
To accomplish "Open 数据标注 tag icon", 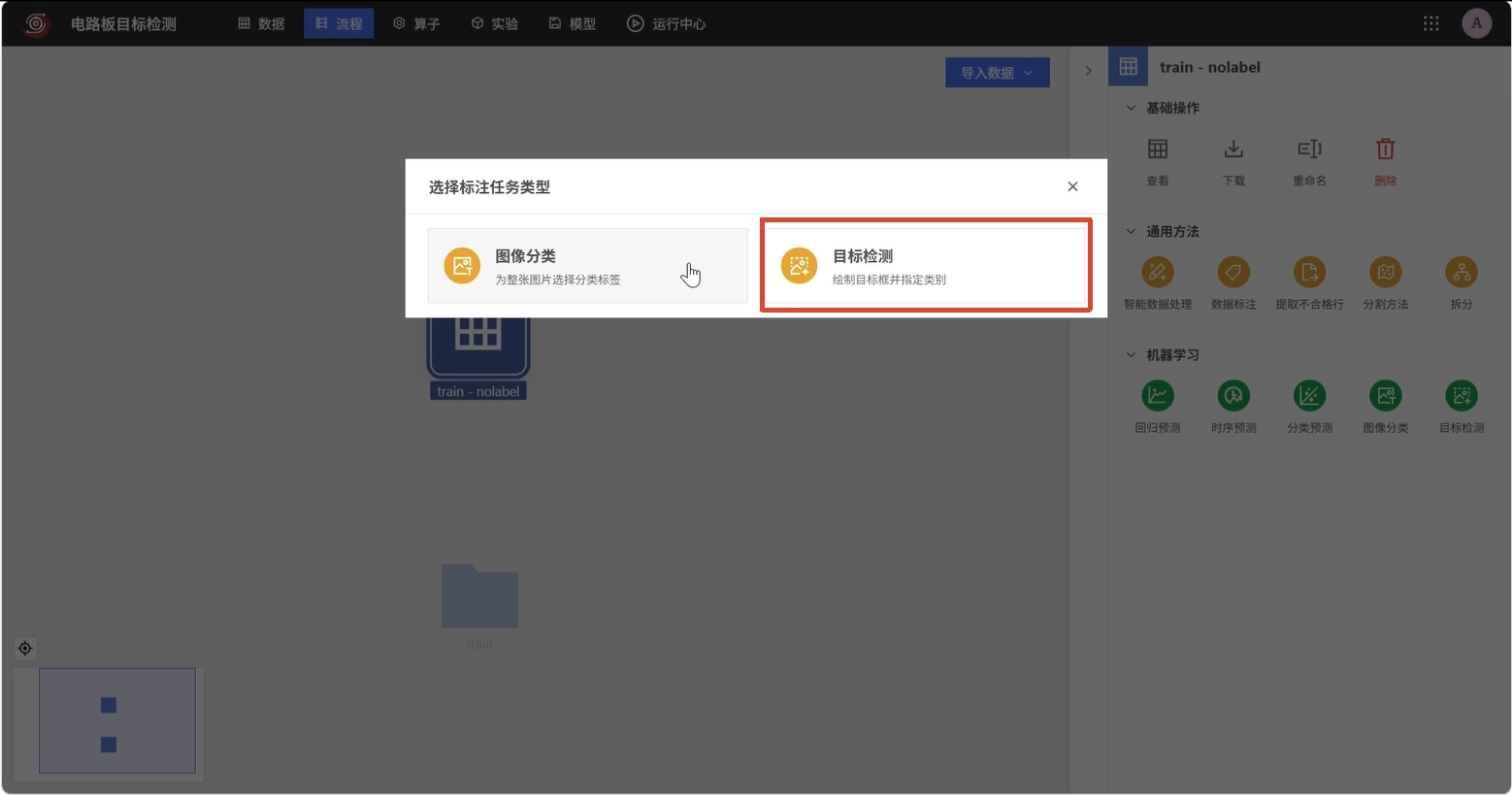I will coord(1233,272).
